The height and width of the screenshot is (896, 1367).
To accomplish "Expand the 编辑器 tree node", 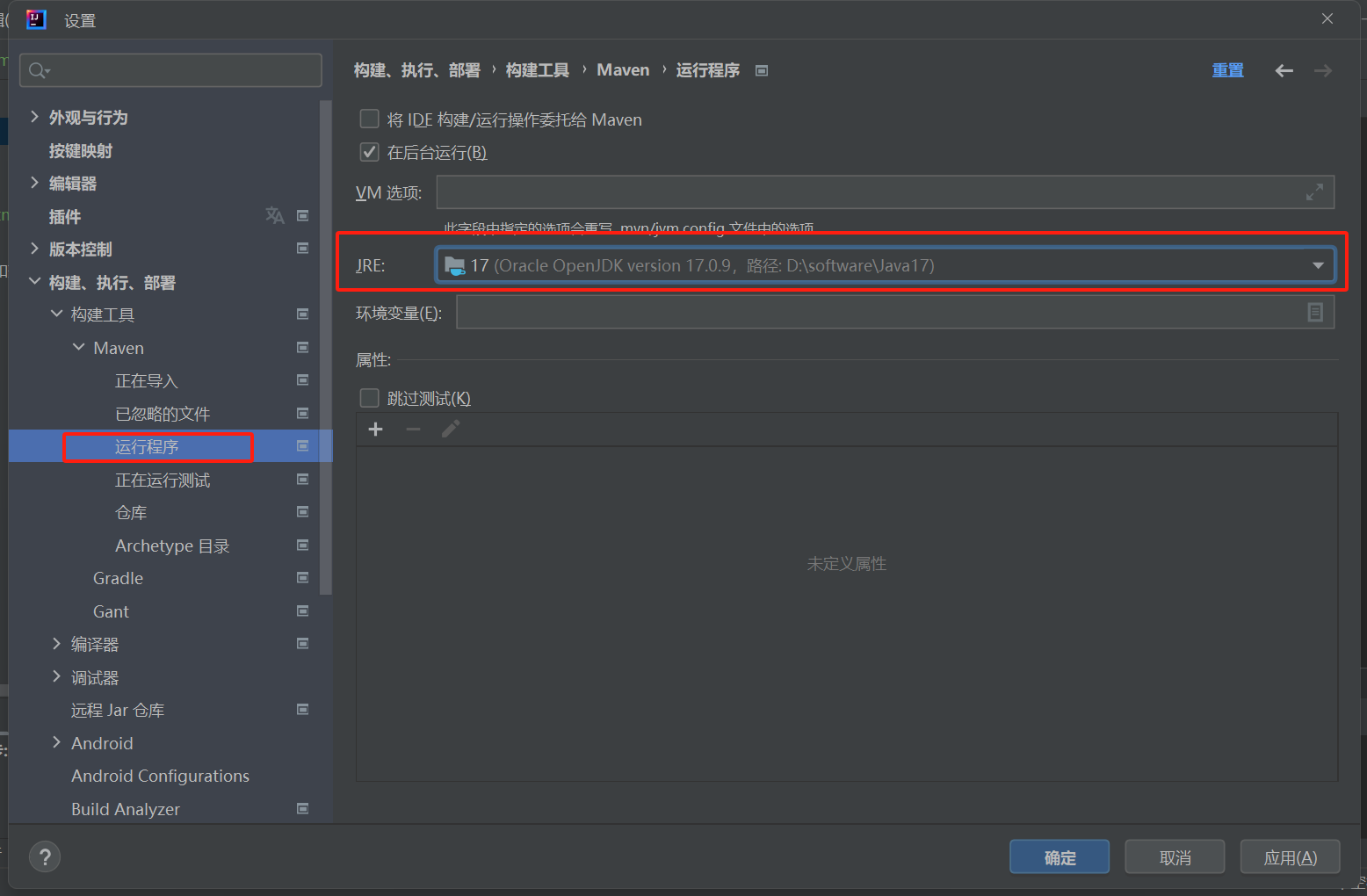I will pos(34,183).
